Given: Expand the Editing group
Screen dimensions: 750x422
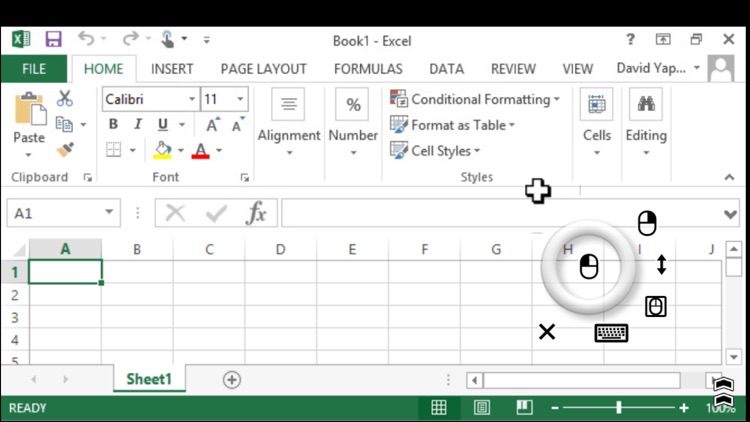Looking at the screenshot, I should point(646,122).
